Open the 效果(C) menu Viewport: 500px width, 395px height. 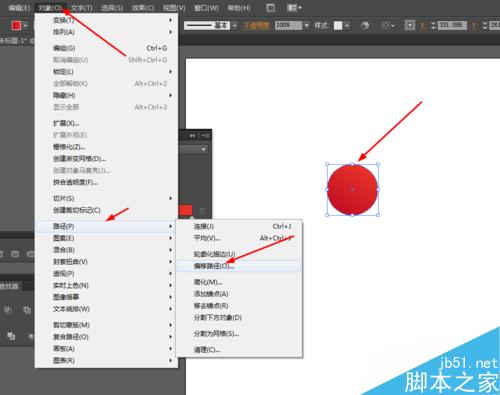tap(143, 8)
